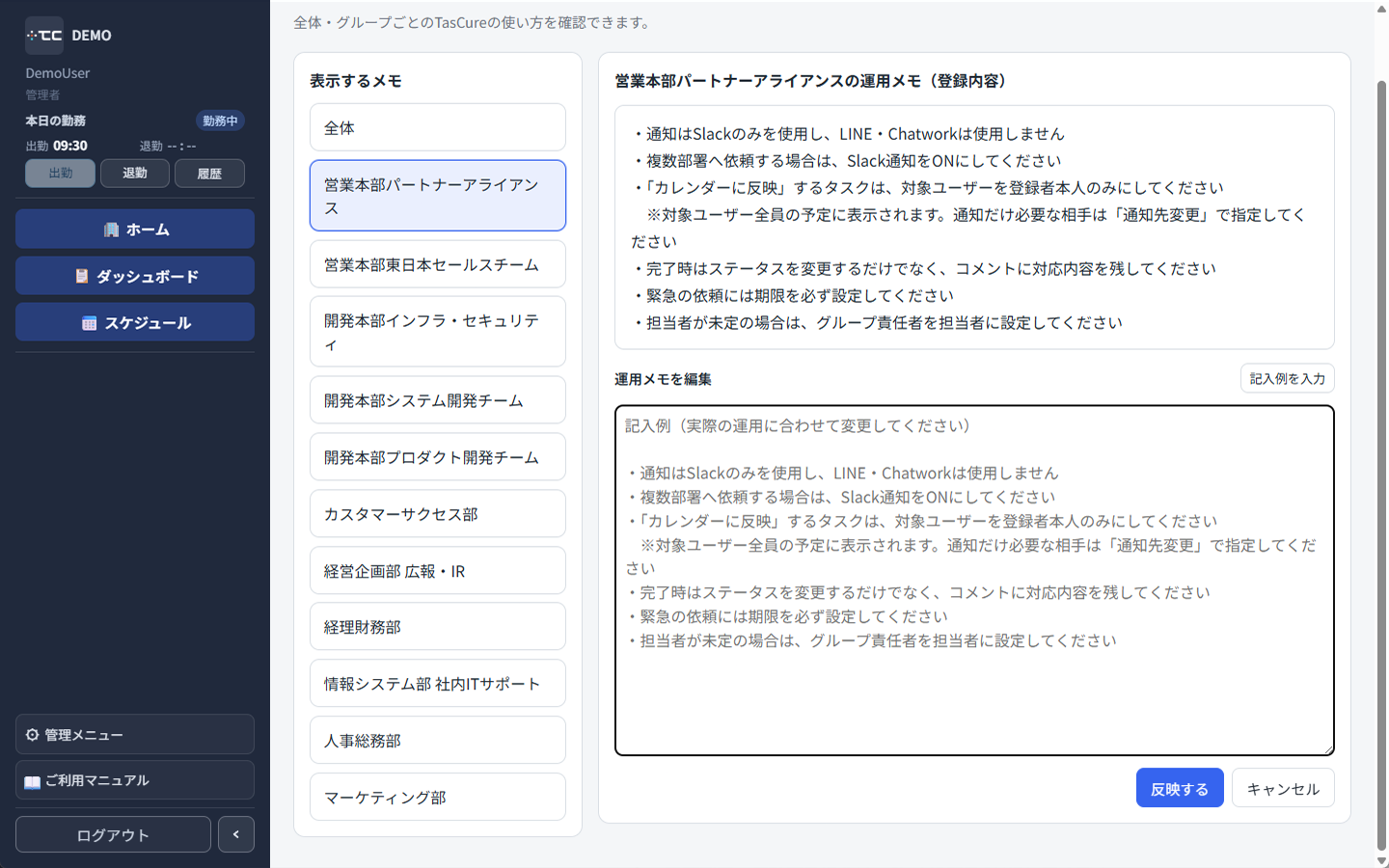Select the 情報システム部 社内ITサポート memo
The image size is (1389, 868).
point(438,684)
